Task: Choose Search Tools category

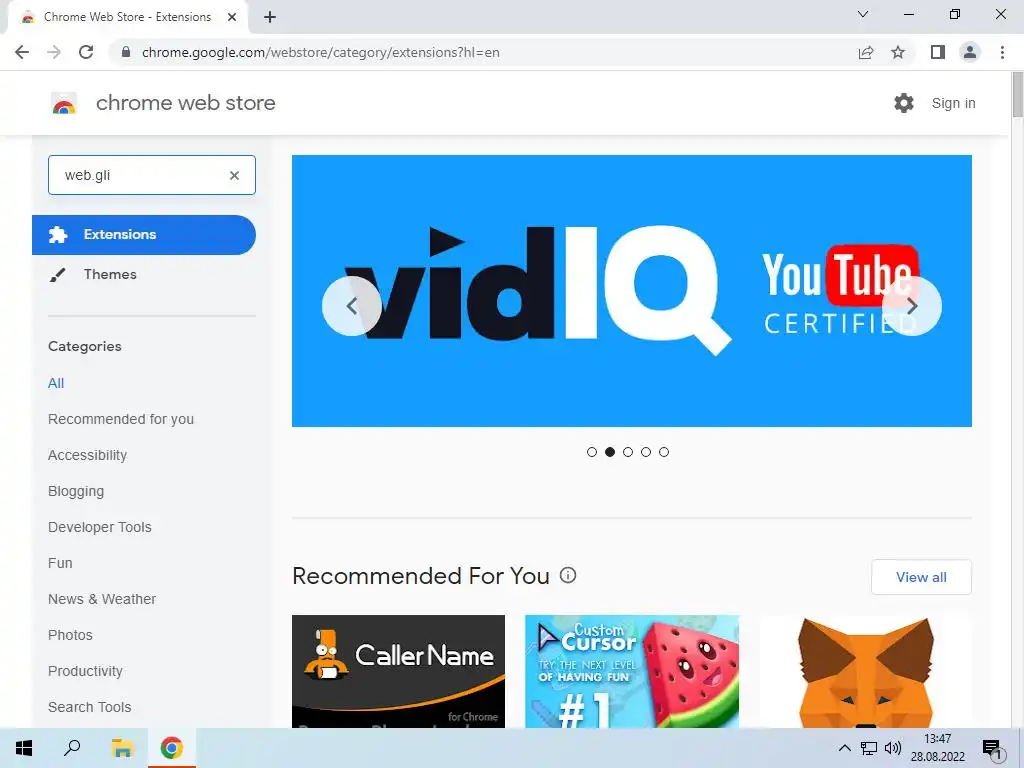Action: click(x=89, y=707)
